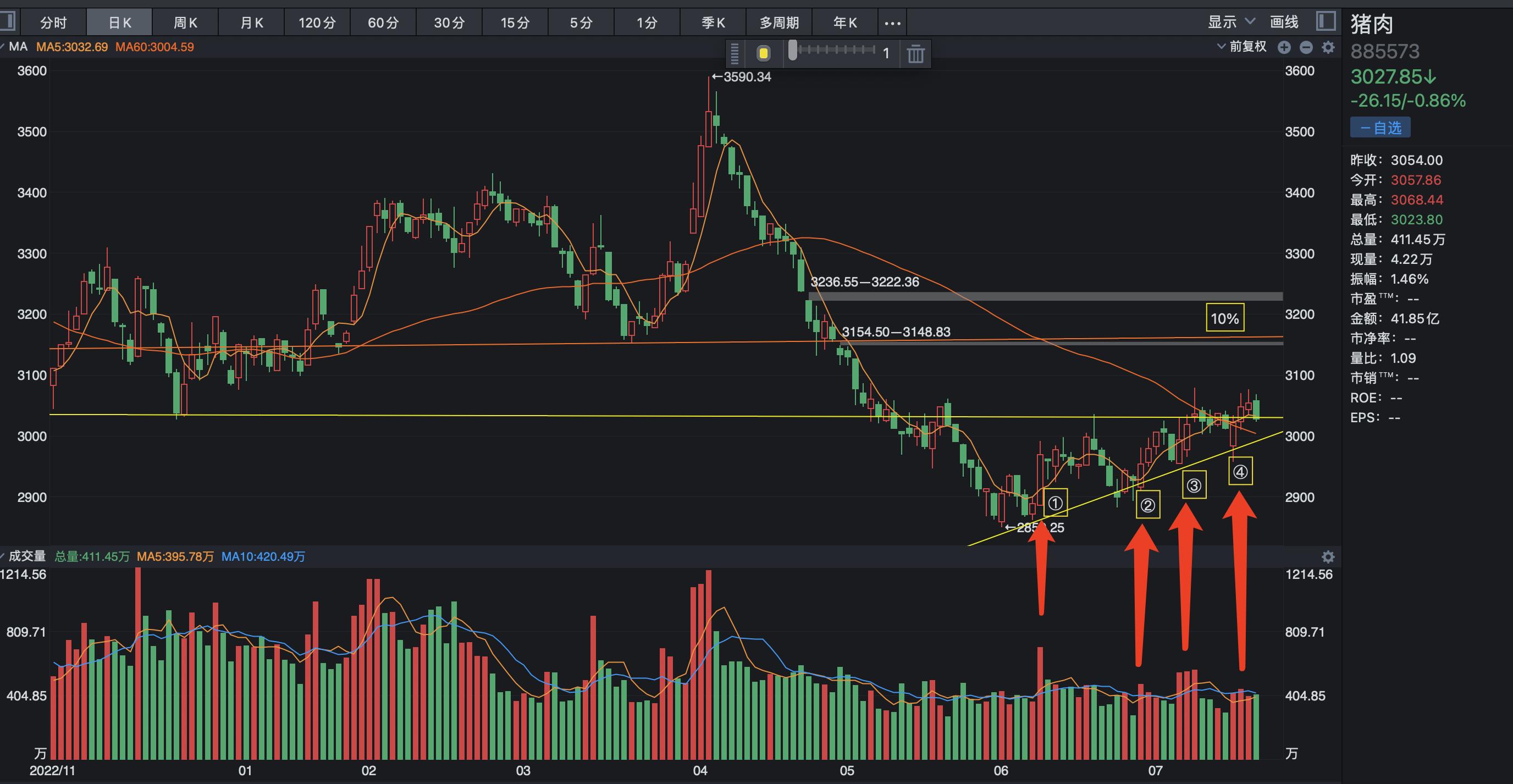Click 画线 drawing tools button
1513x784 pixels.
tap(1284, 23)
